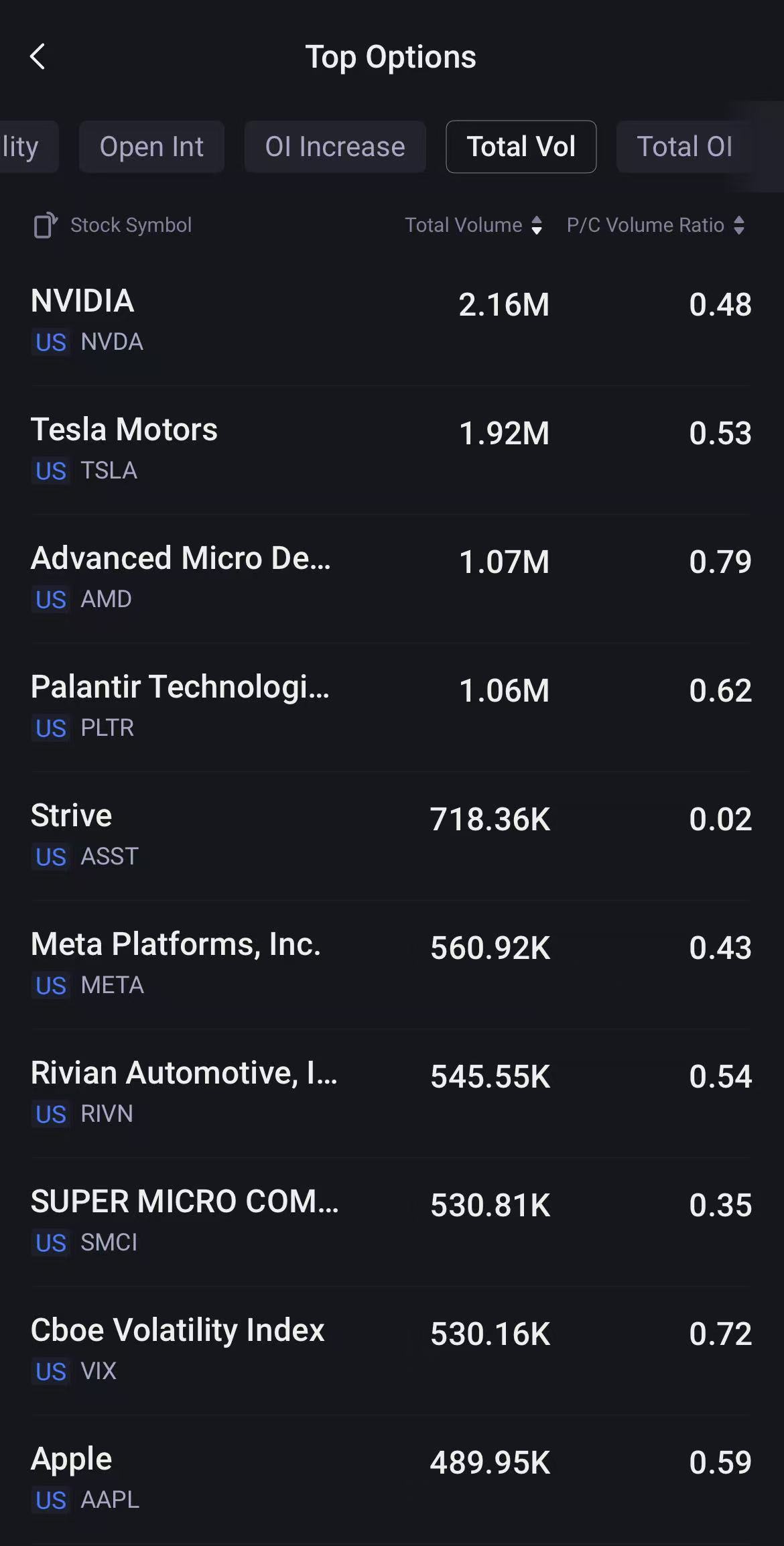Image resolution: width=784 pixels, height=1546 pixels.
Task: Sort by Total Volume arrows
Action: point(537,225)
